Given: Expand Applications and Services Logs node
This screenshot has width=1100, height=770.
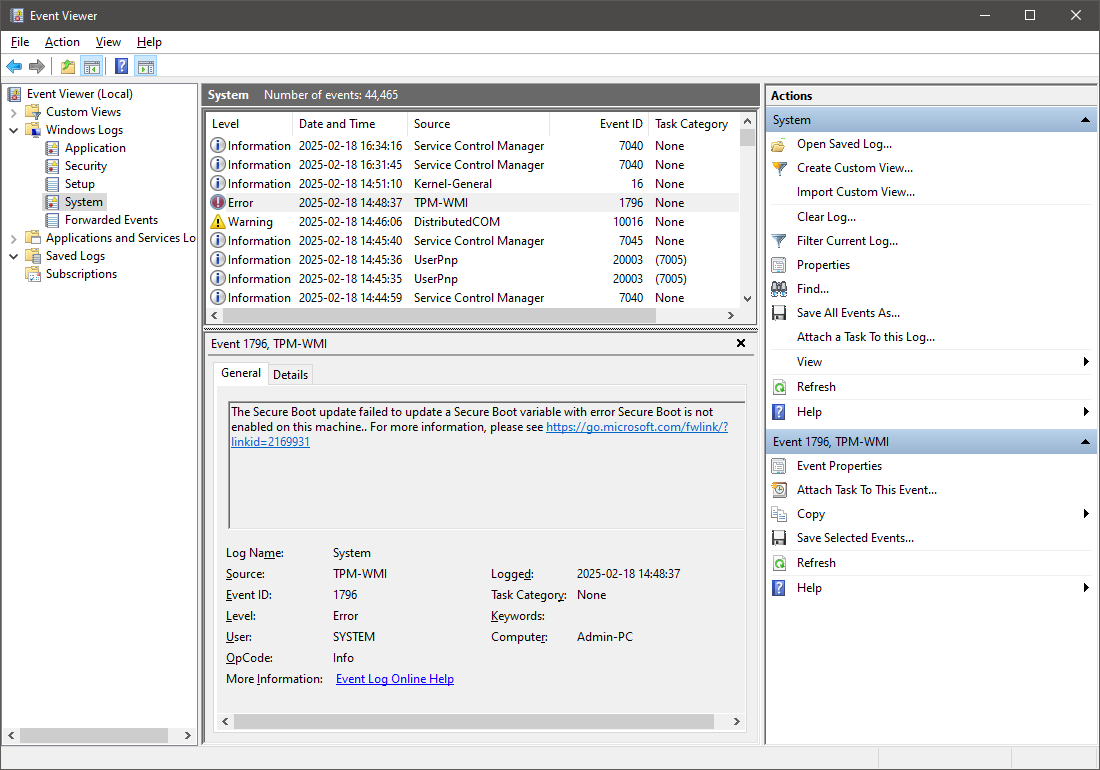Looking at the screenshot, I should pos(13,238).
